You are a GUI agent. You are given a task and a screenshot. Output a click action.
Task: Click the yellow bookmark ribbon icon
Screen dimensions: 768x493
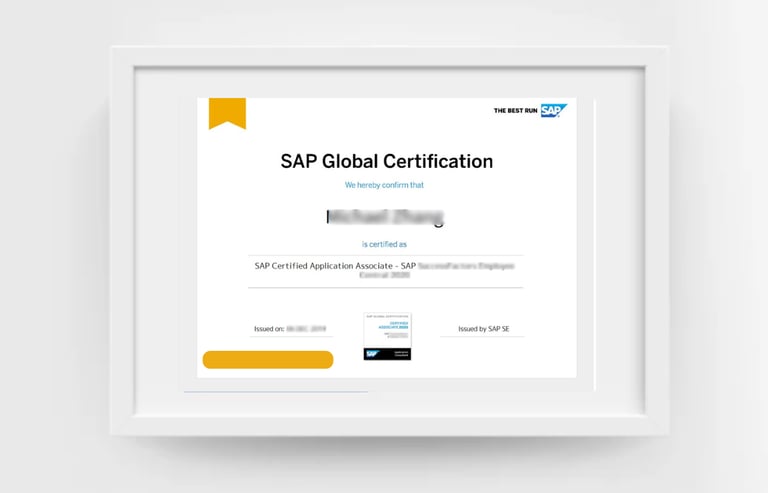[x=227, y=114]
